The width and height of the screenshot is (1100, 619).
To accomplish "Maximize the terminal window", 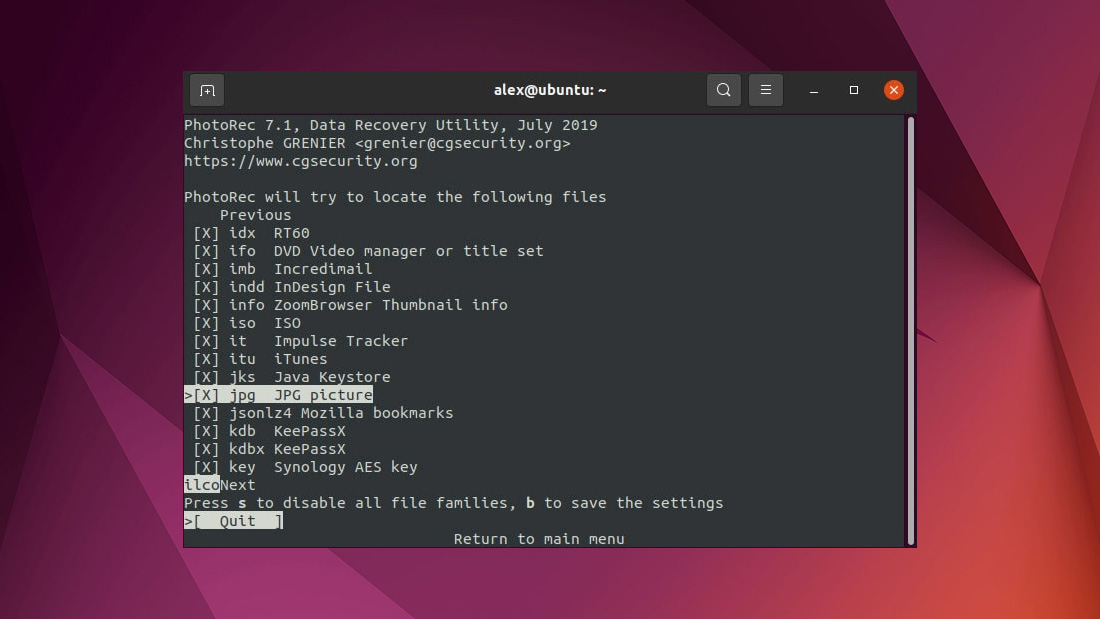I will point(854,91).
